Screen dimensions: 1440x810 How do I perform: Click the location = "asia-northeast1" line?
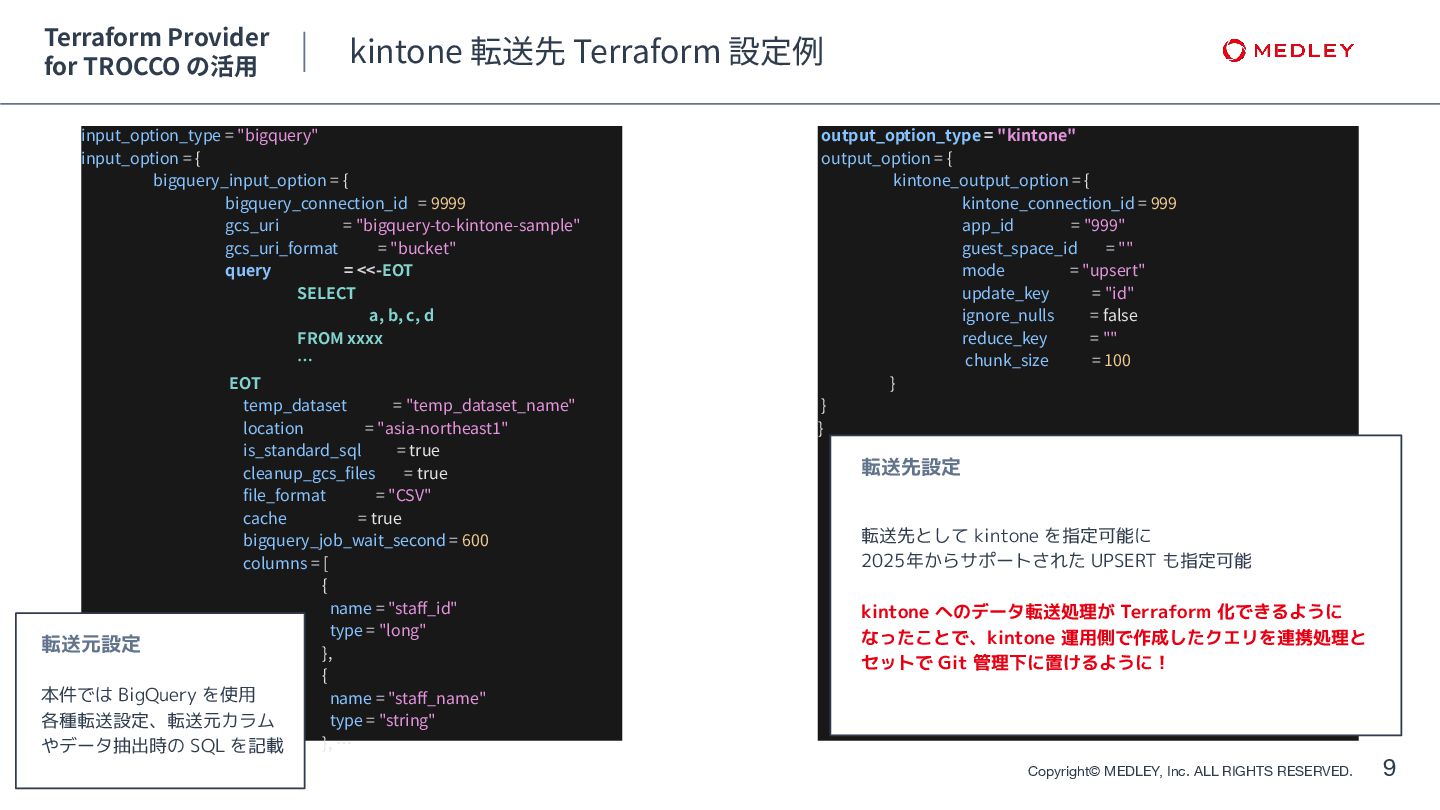click(x=376, y=428)
